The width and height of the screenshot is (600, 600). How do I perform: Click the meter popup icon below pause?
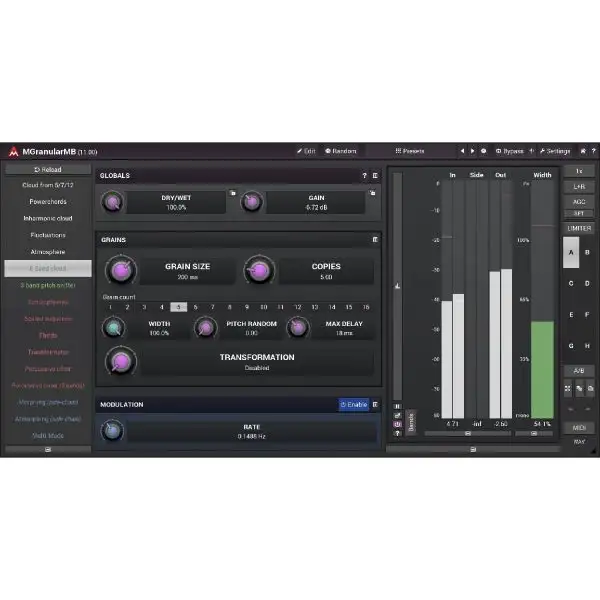pyautogui.click(x=397, y=416)
